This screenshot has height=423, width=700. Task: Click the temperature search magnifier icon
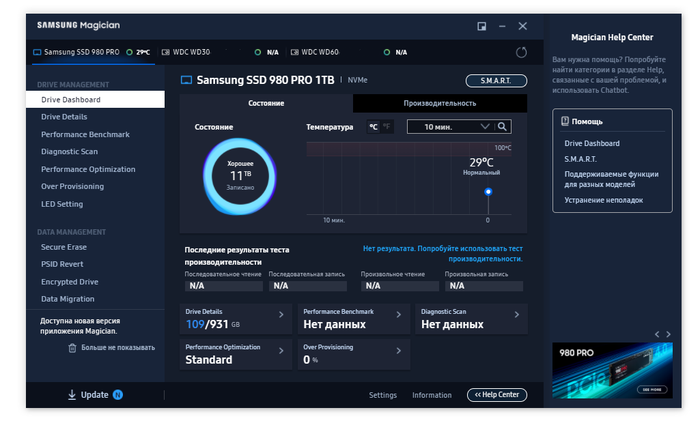(502, 127)
